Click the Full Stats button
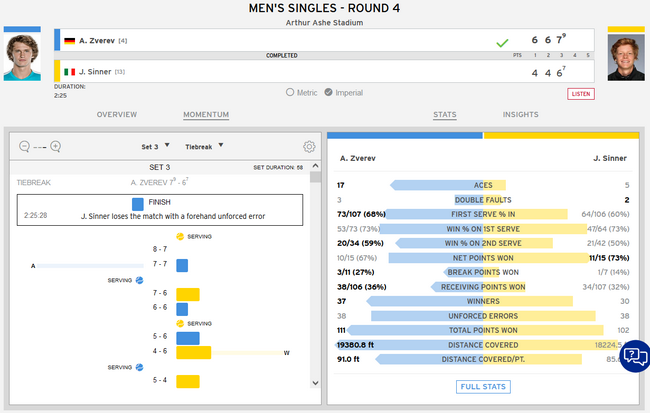Screen dimensions: 650x413 tap(483, 387)
